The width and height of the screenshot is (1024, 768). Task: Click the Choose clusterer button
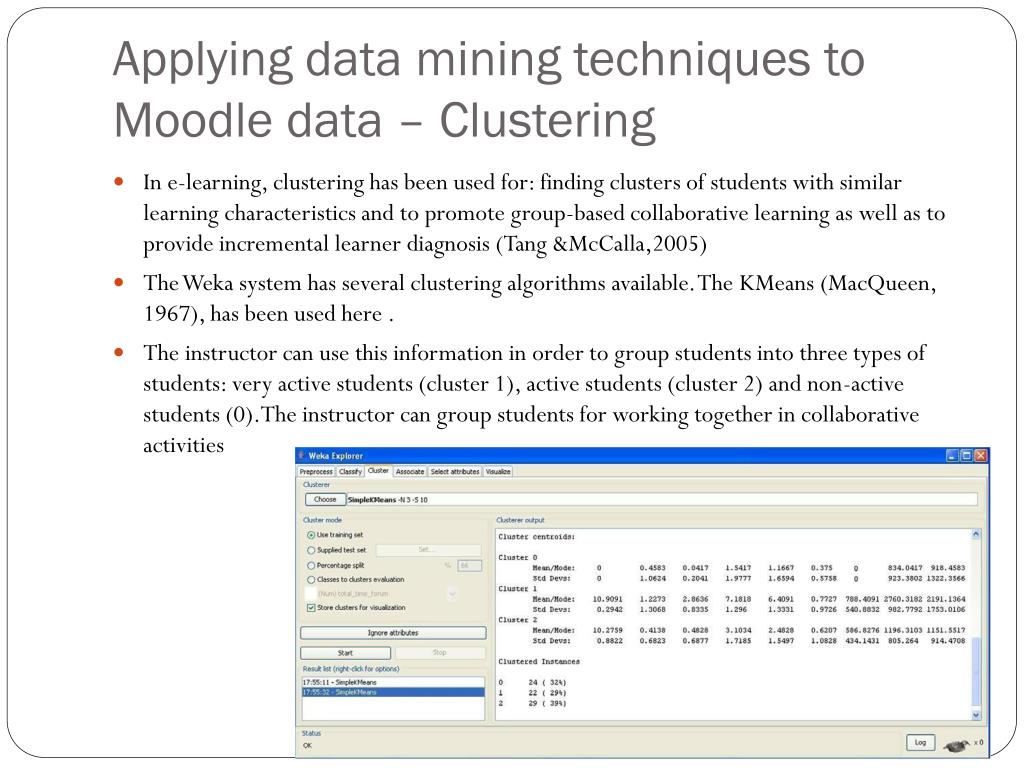(325, 500)
